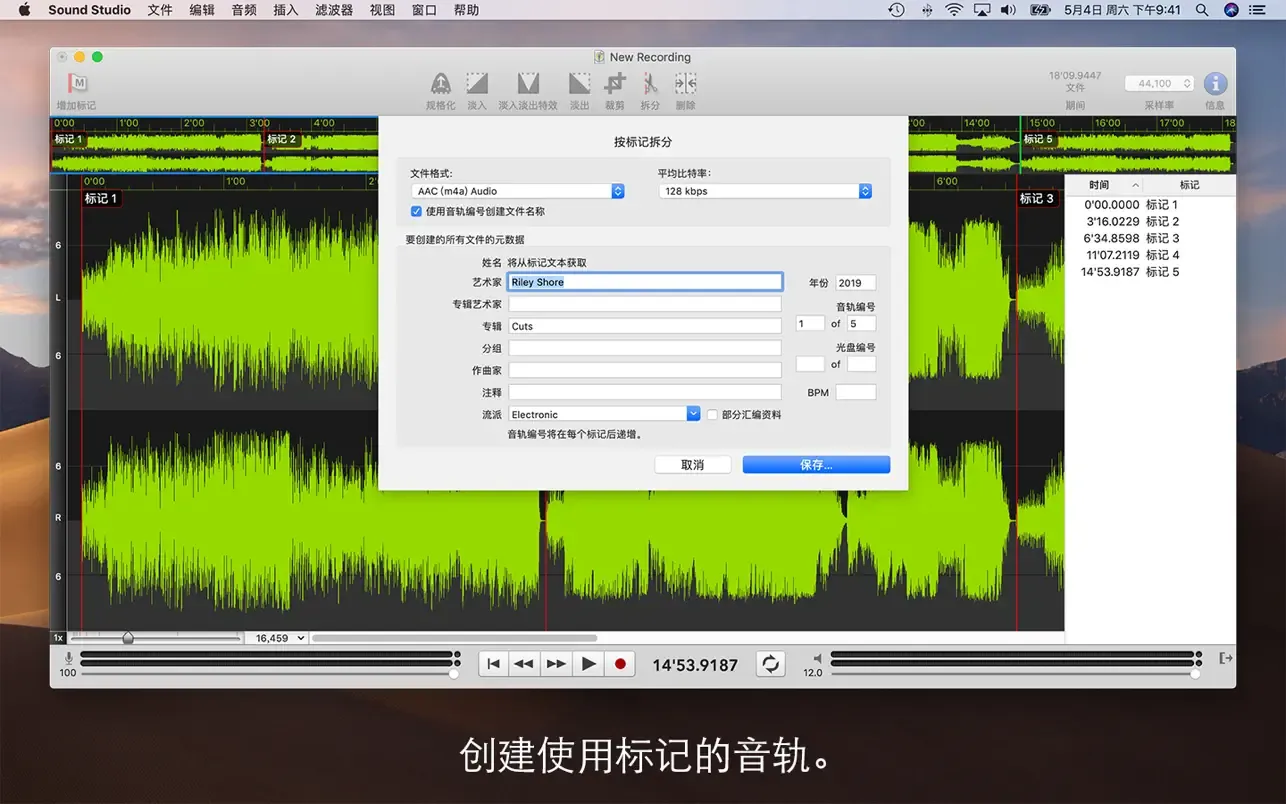Image resolution: width=1286 pixels, height=804 pixels.
Task: Click the Split (拆分) toolbar icon
Action: coord(650,84)
